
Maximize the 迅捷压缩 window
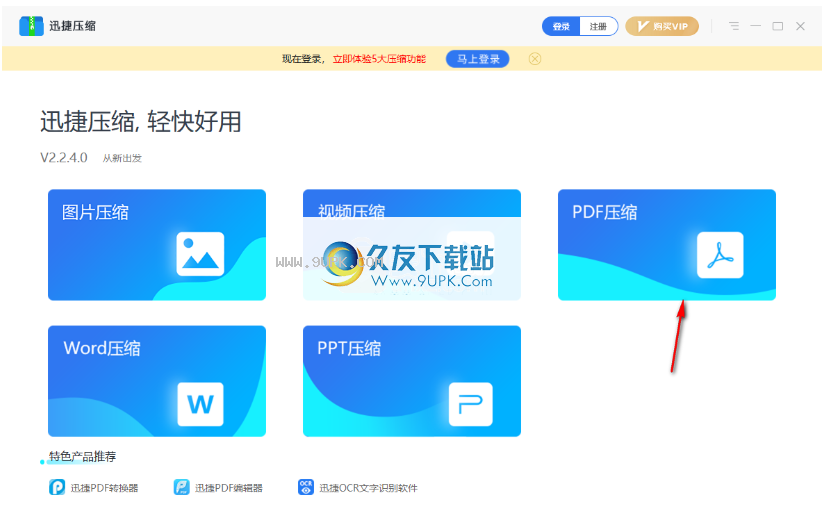point(778,26)
